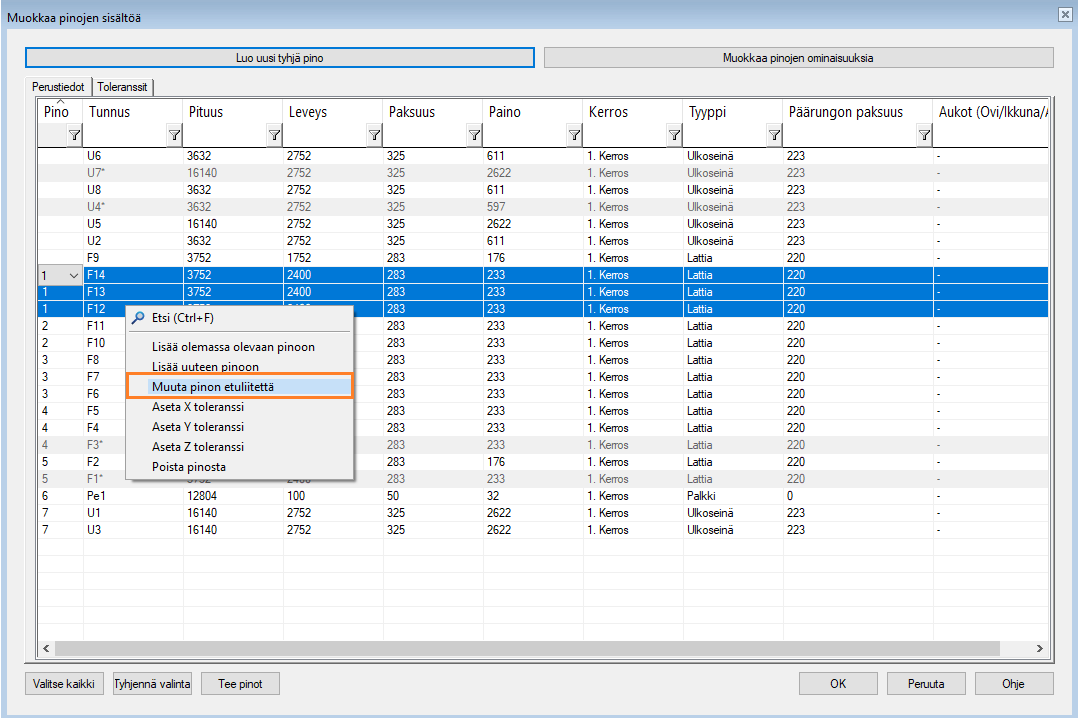The image size is (1078, 718).
Task: Open the Tunnus column filter icon
Action: click(x=174, y=135)
